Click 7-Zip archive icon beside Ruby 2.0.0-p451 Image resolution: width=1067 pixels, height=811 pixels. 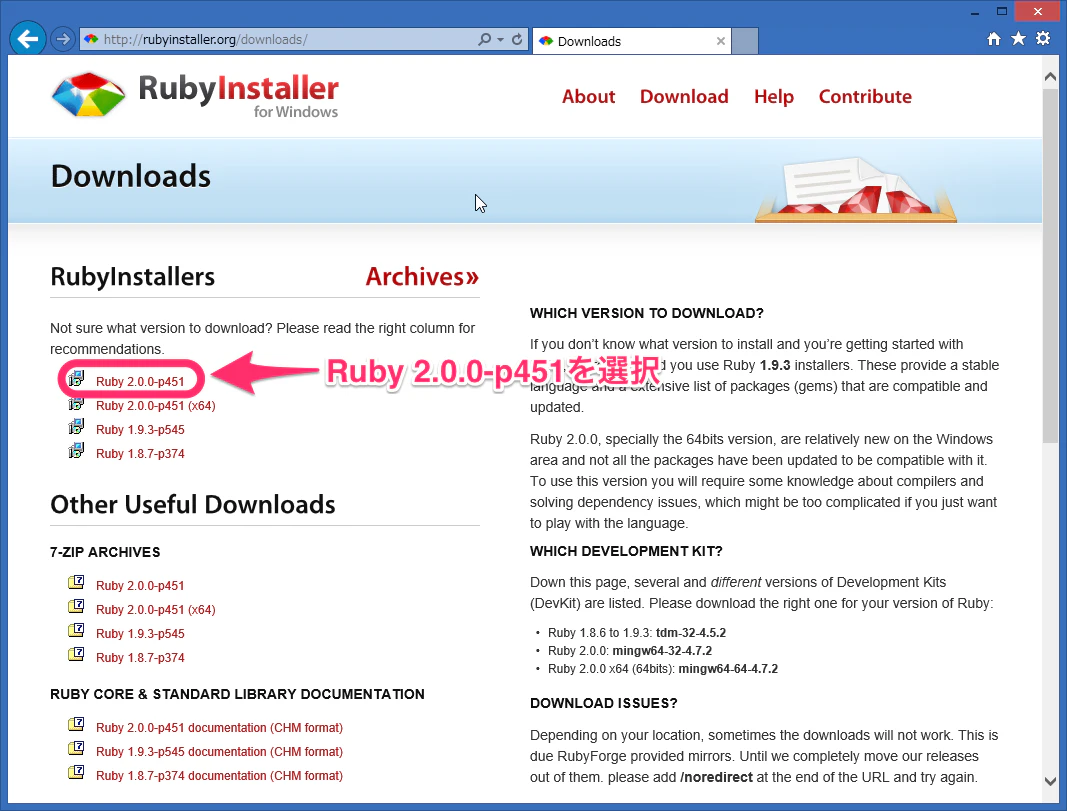coord(76,582)
